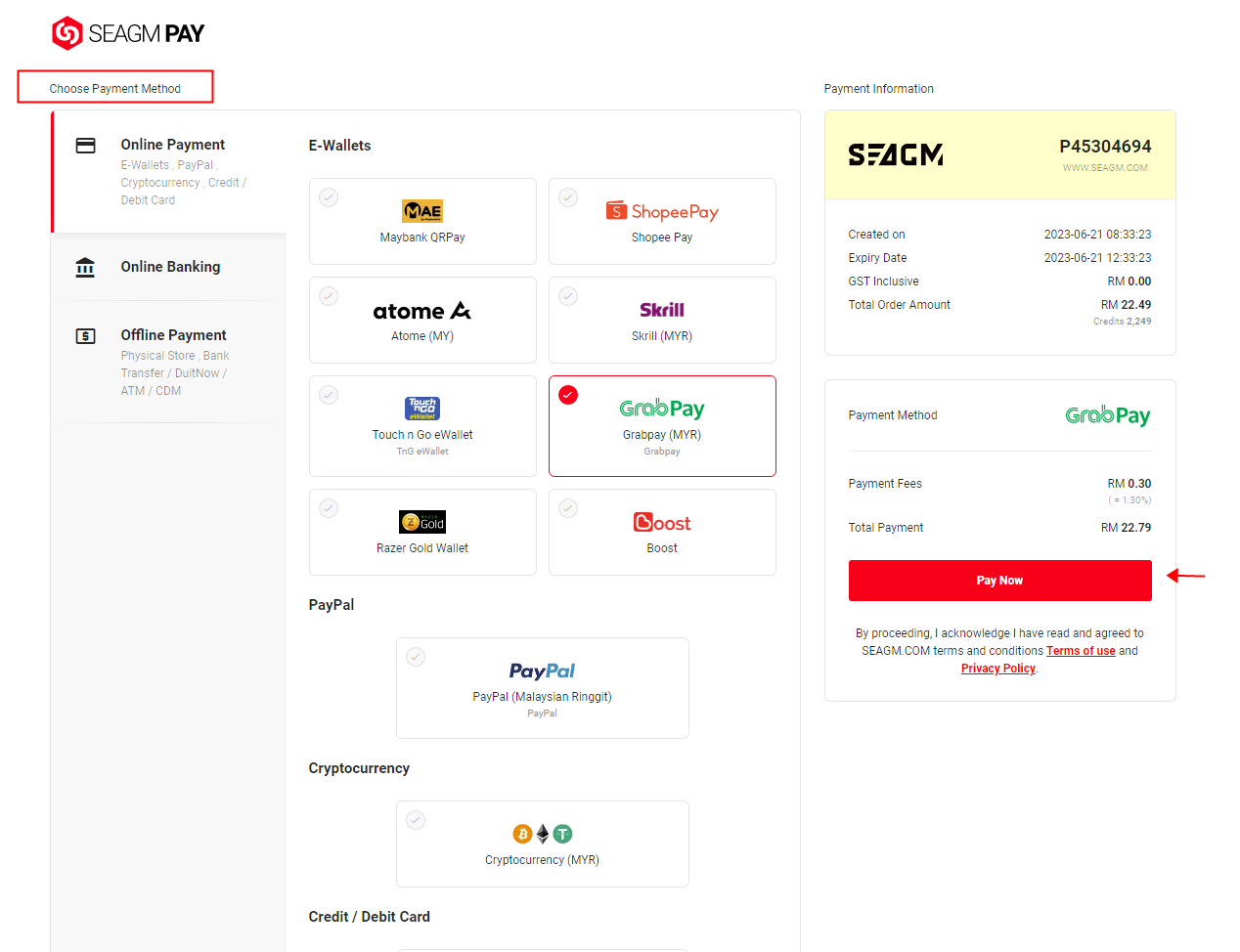Select the Boost logo
Screen dimensions: 1240x952
pyautogui.click(x=662, y=522)
